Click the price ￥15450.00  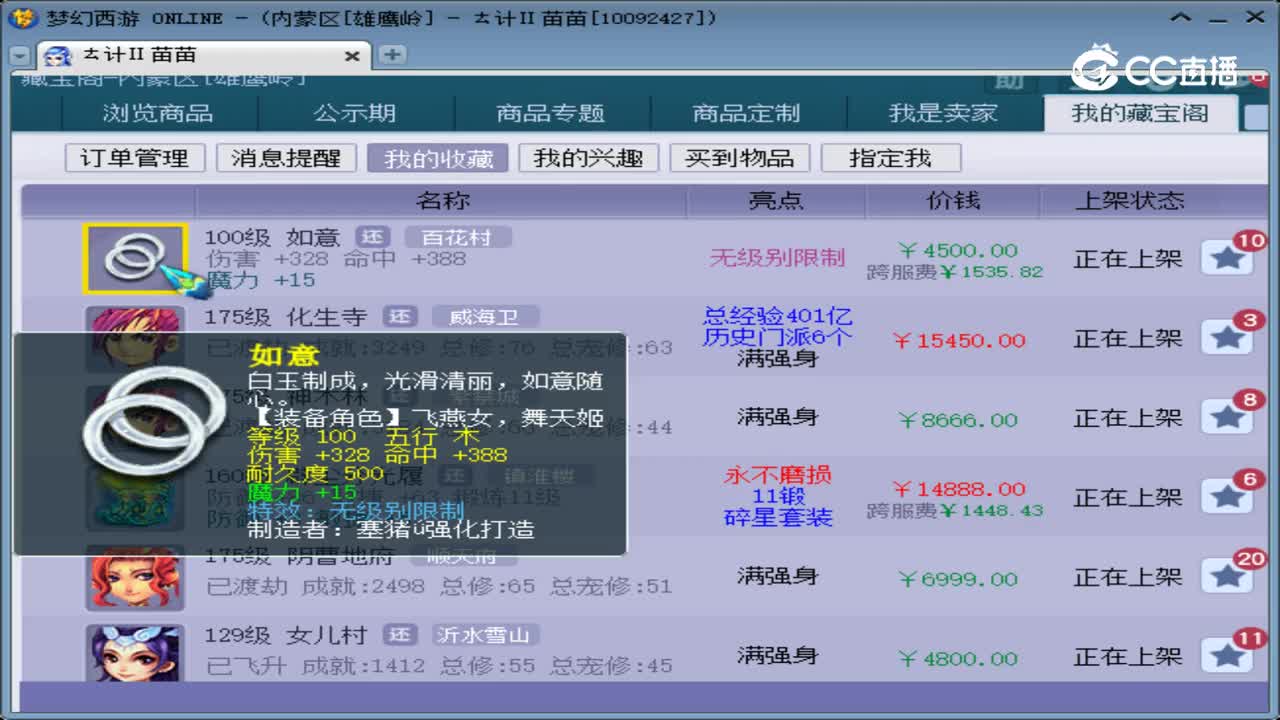959,340
